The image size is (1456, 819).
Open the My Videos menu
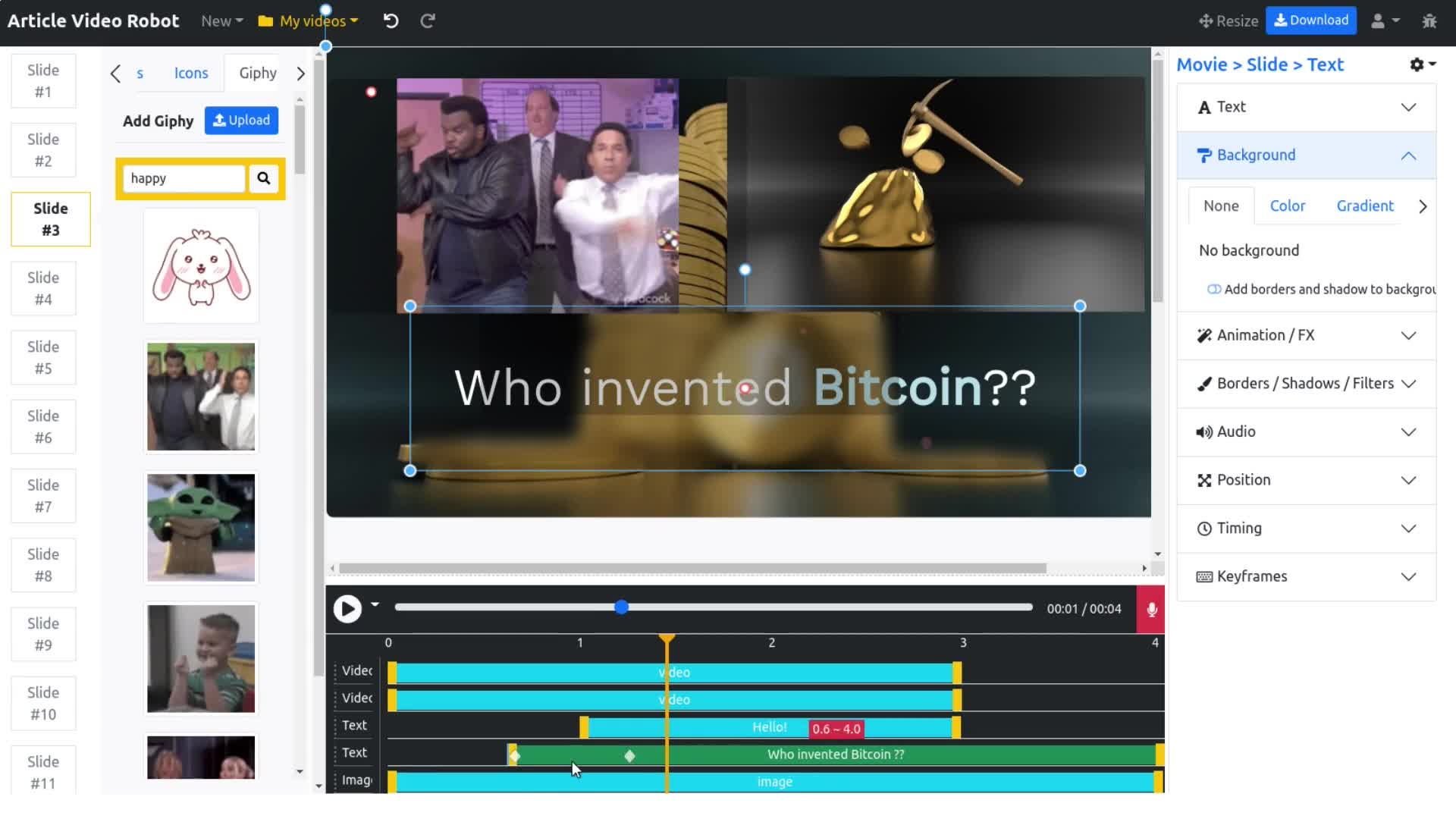click(309, 20)
